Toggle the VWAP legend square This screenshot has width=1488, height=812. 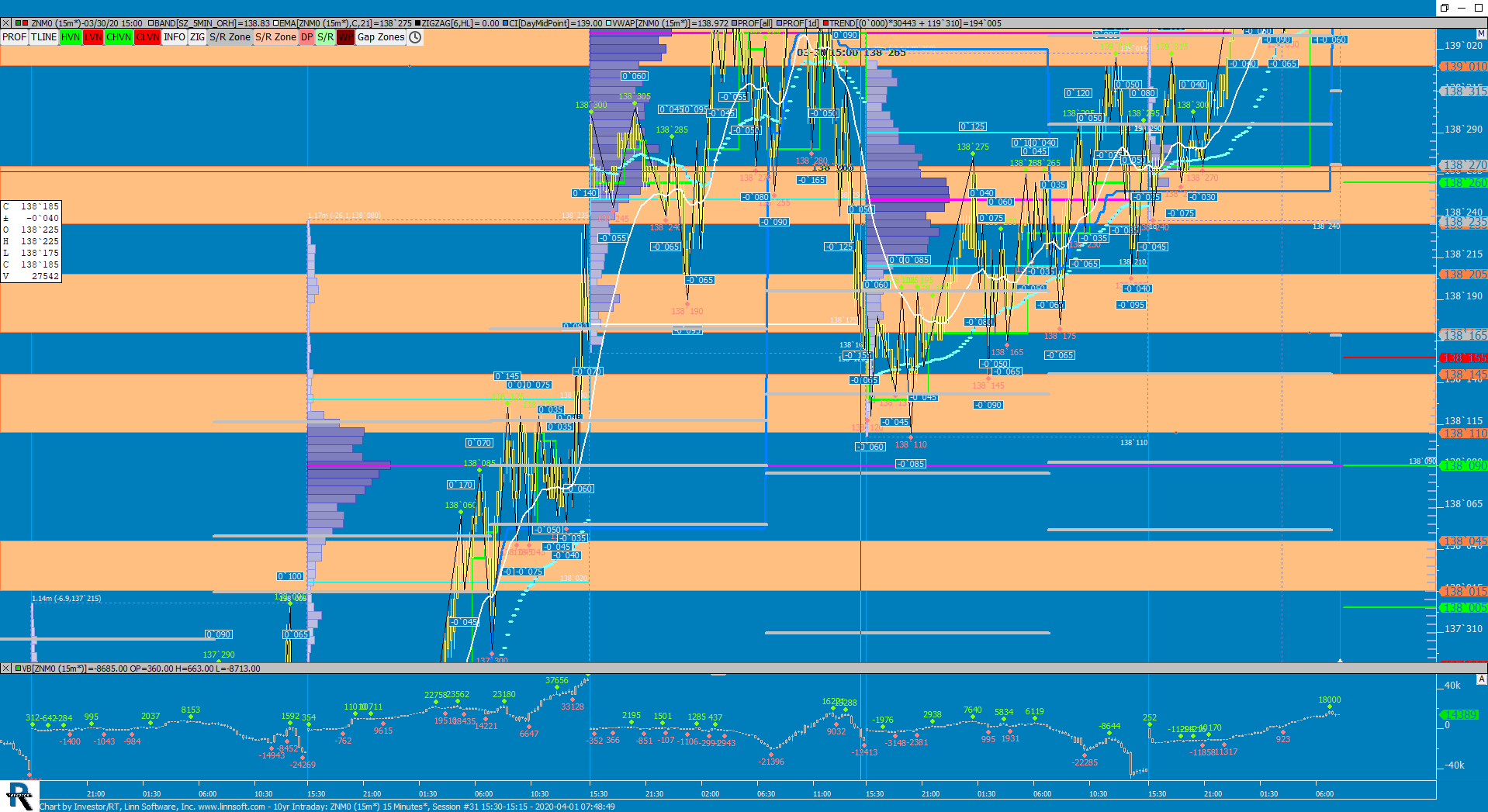coord(609,23)
